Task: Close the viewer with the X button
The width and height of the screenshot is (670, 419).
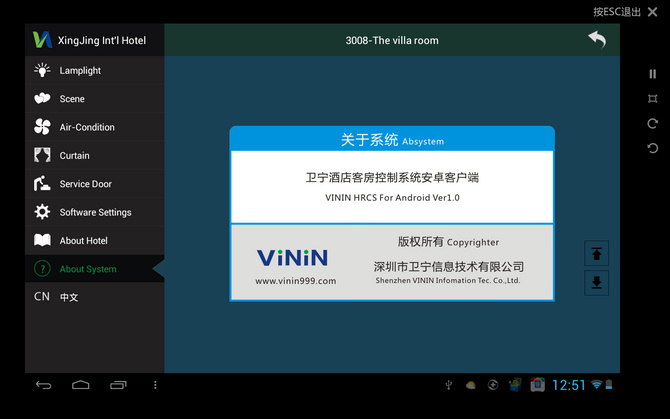Action: click(652, 12)
